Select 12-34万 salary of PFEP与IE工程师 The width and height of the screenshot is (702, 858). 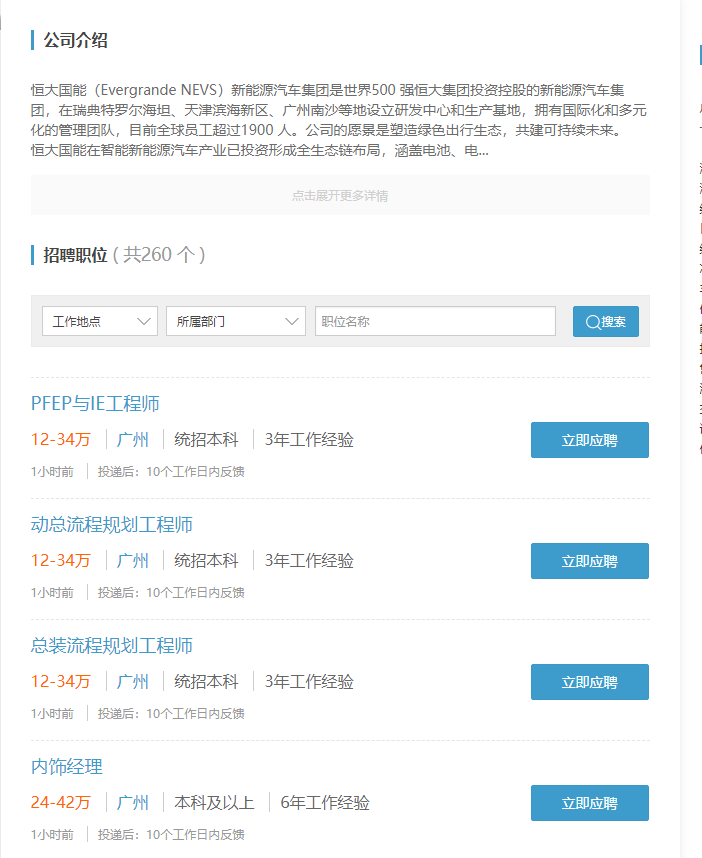click(x=61, y=439)
